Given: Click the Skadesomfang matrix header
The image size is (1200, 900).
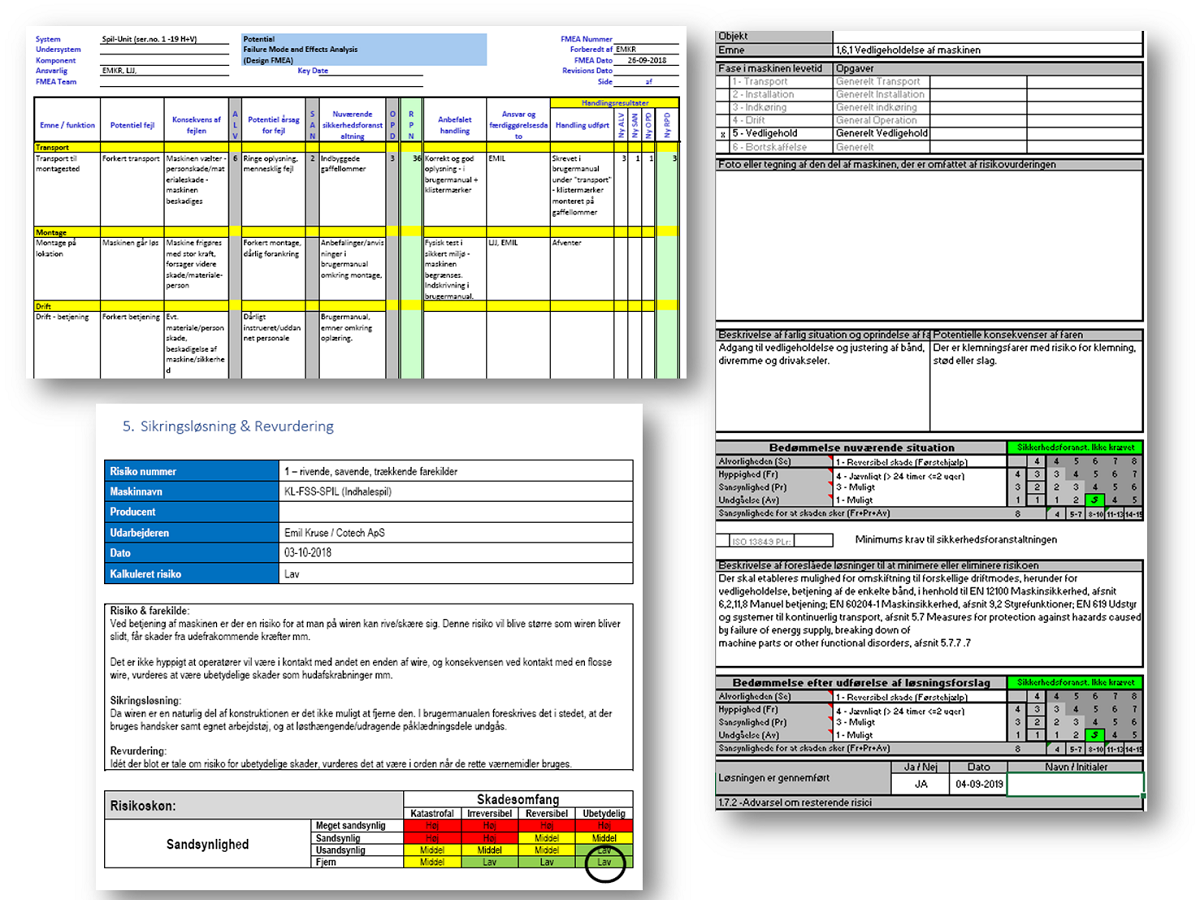Looking at the screenshot, I should click(x=518, y=802).
